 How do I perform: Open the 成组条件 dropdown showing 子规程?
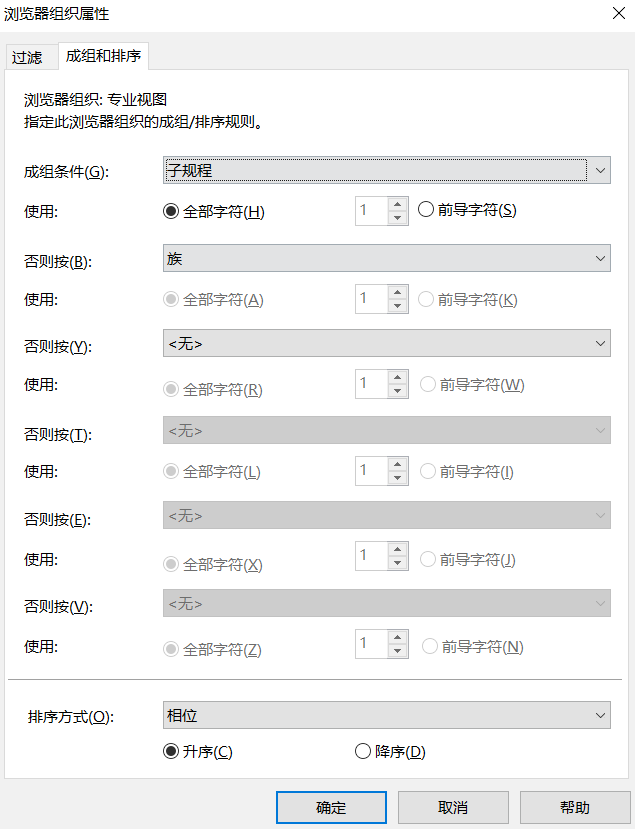[x=386, y=170]
